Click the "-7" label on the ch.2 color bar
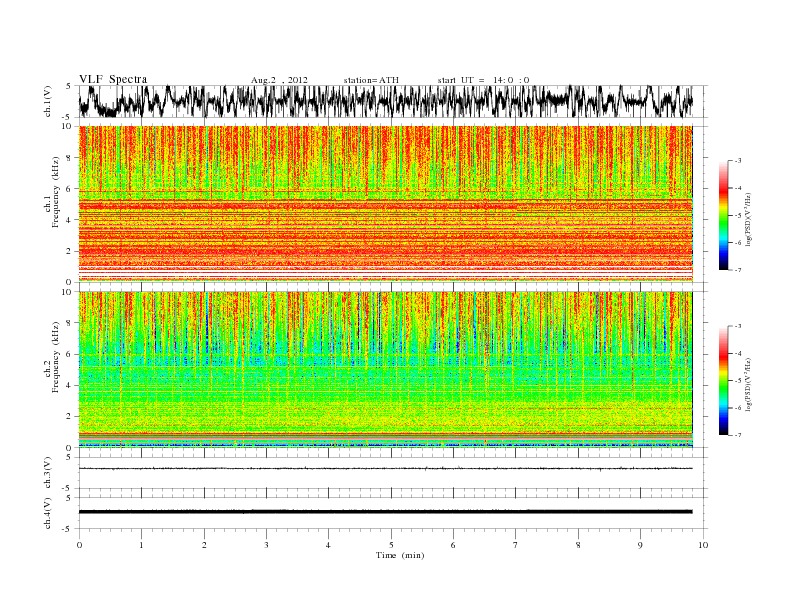 click(x=737, y=435)
